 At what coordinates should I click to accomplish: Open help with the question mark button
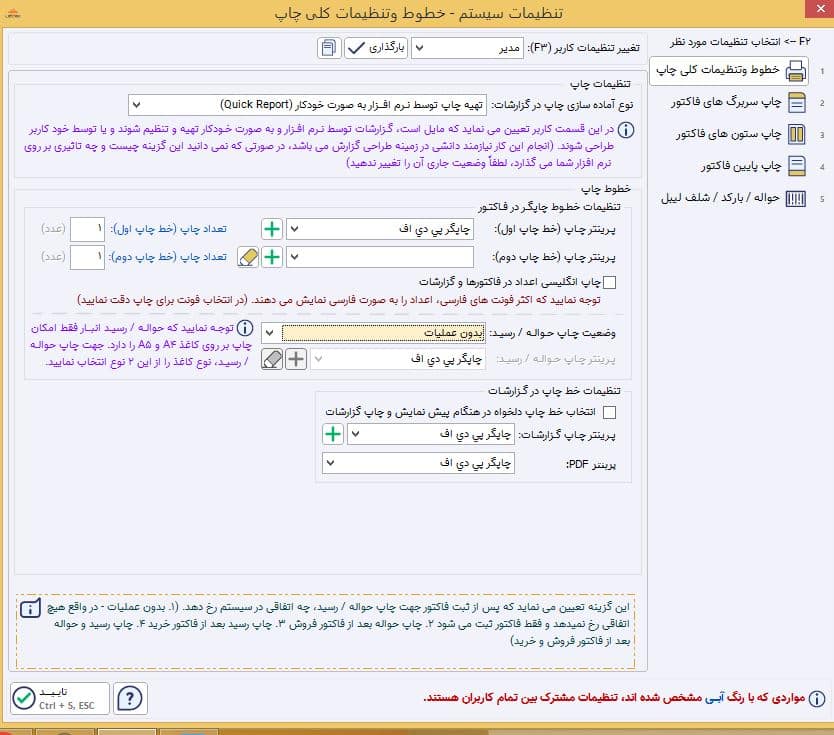pyautogui.click(x=130, y=698)
